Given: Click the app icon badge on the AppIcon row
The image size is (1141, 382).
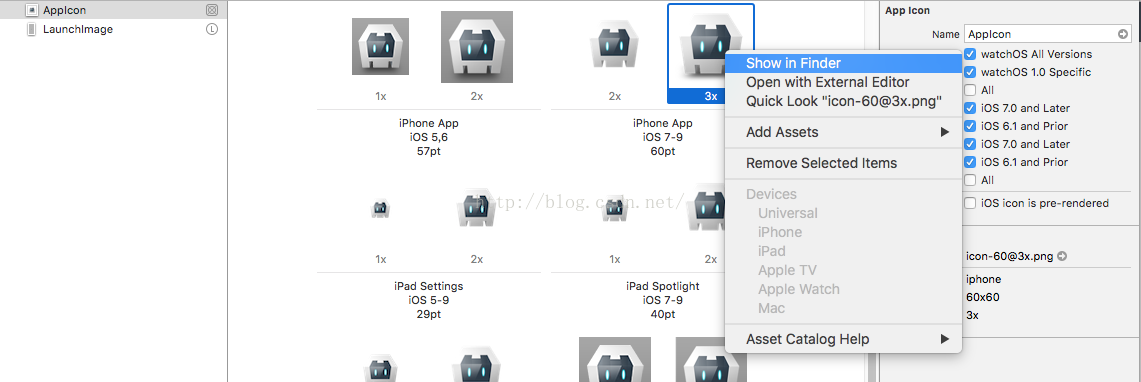Looking at the screenshot, I should (x=212, y=10).
